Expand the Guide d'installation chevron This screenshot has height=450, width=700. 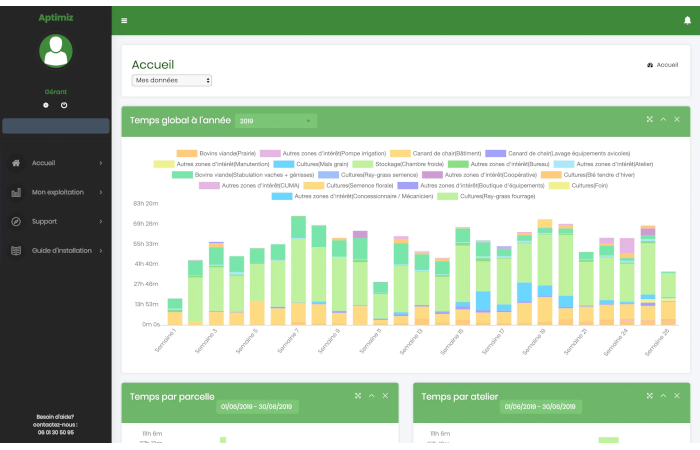pos(101,250)
